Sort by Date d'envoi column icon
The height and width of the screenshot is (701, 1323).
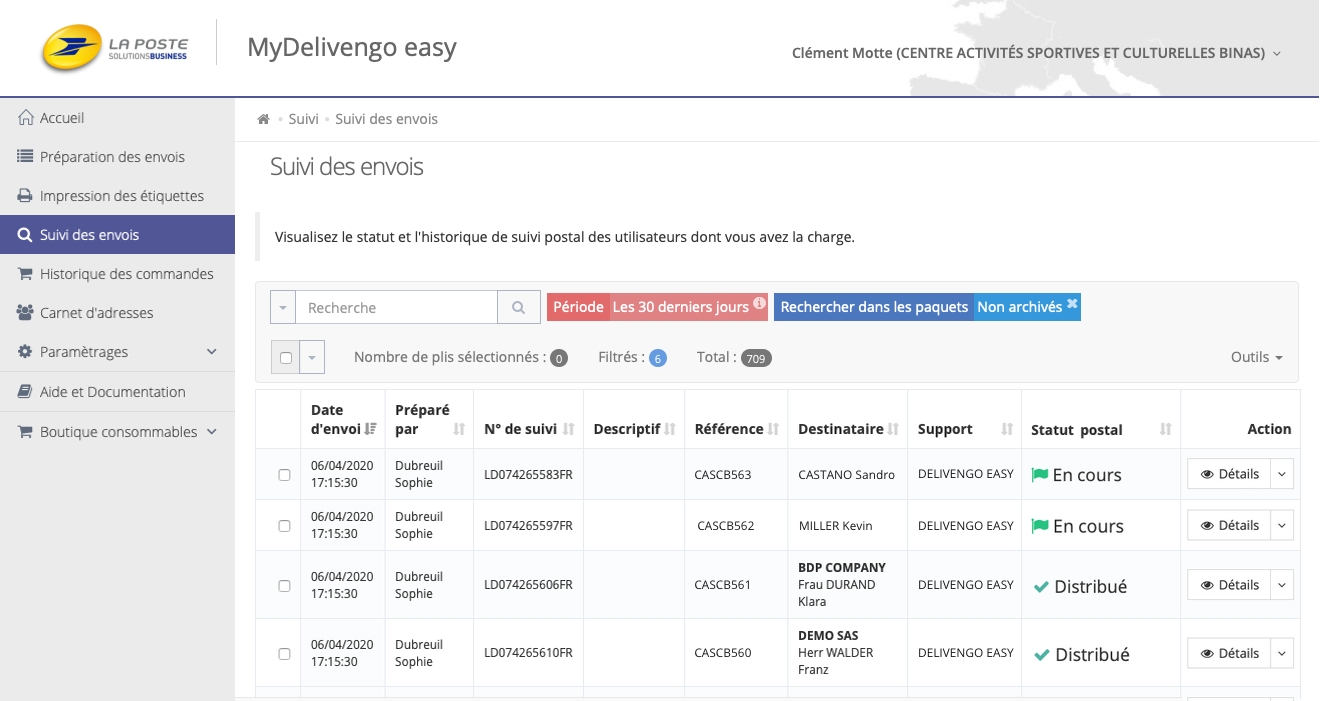371,429
